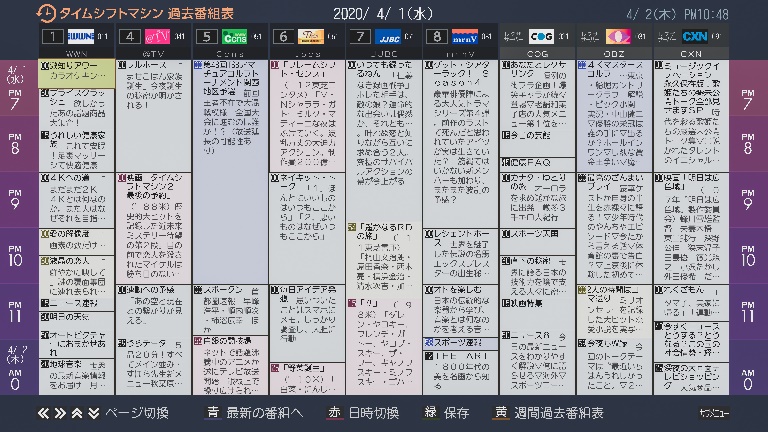This screenshot has width=768, height=432.
Task: Select the COG channel logo
Action: 541,37
